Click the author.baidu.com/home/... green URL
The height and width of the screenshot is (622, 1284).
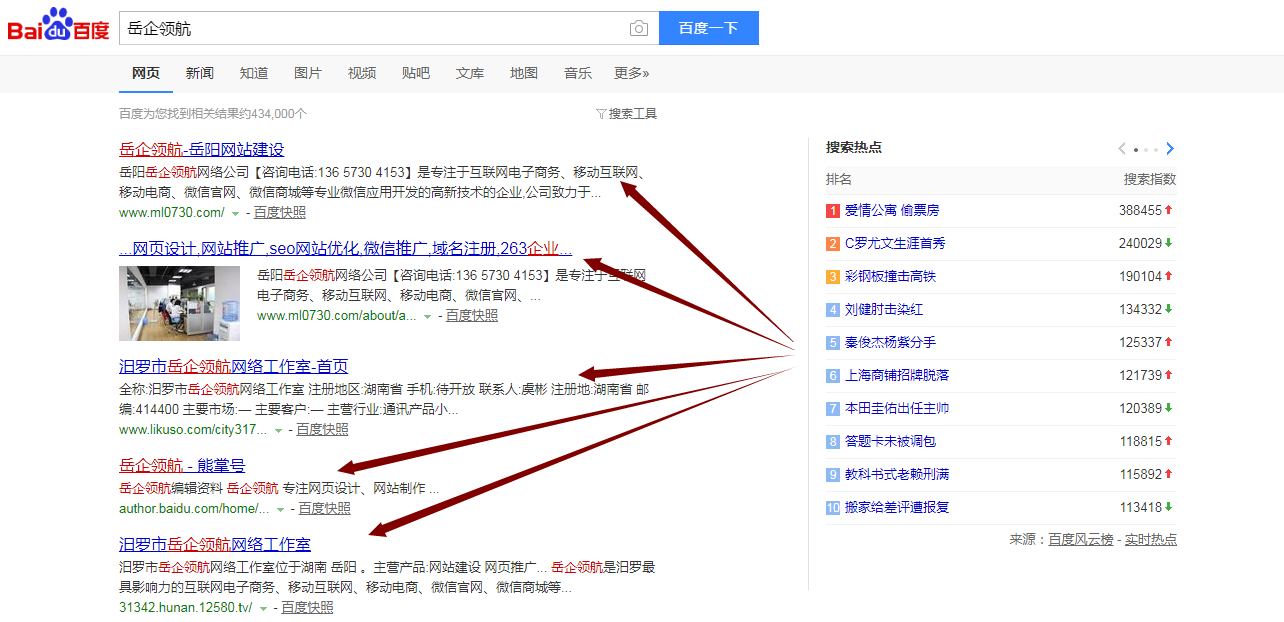coord(194,509)
